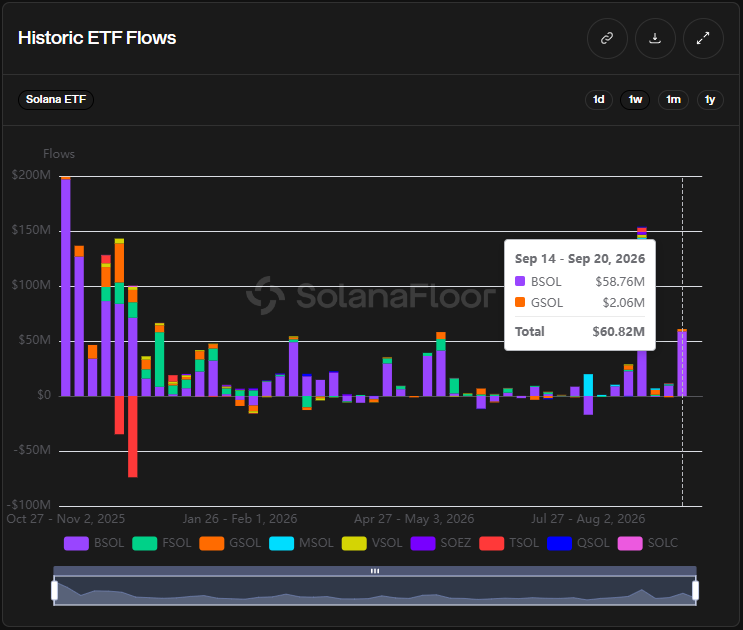Toggle QSOL series in the legend
The height and width of the screenshot is (630, 743).
pyautogui.click(x=578, y=543)
